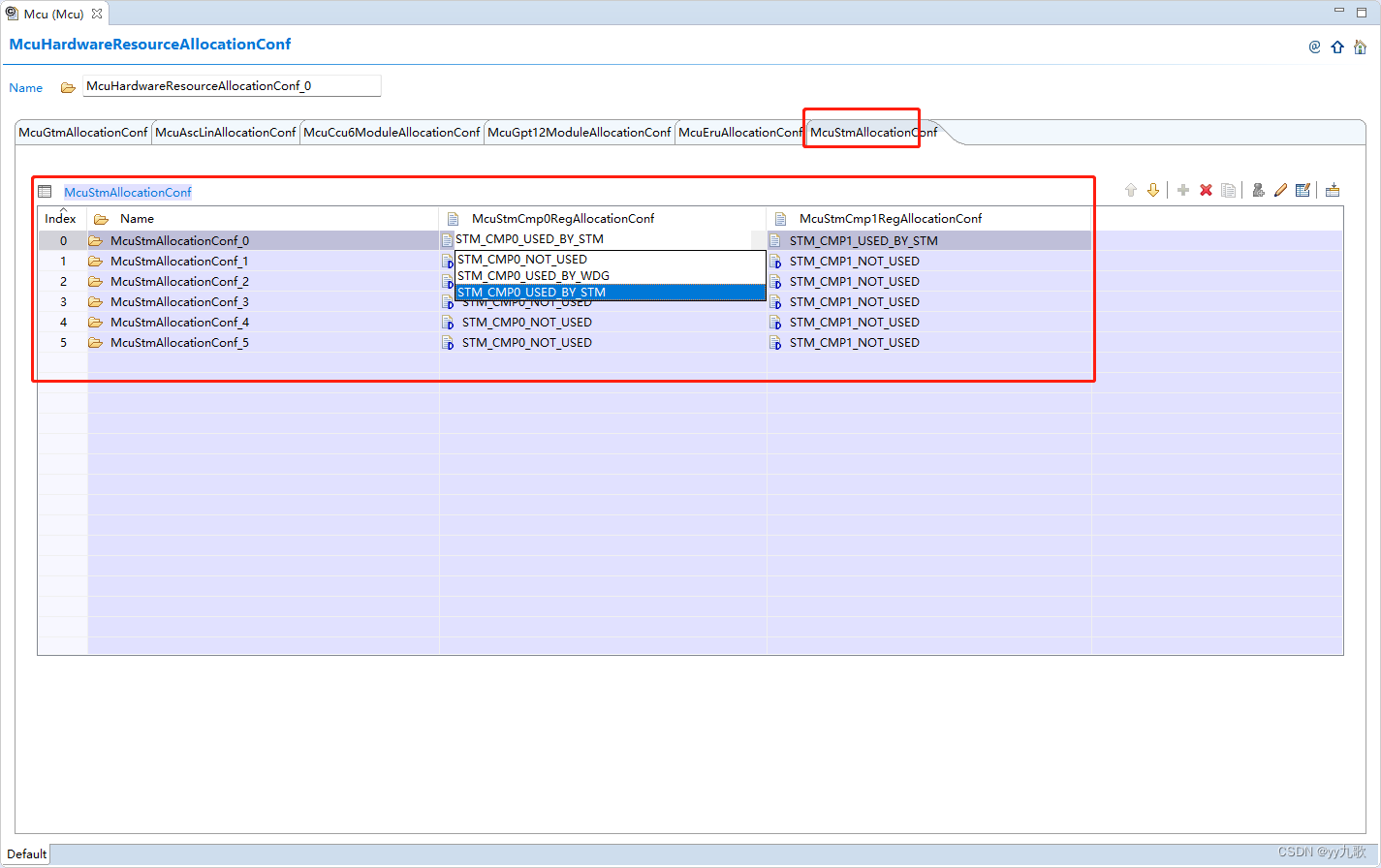
Task: Open McuGpt12ModuleAllocationConf tab
Action: (x=580, y=133)
